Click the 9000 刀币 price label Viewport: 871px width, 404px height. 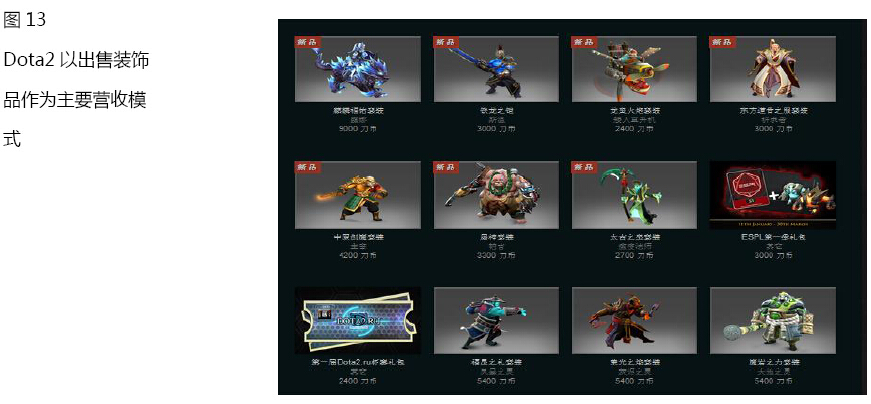coord(358,129)
